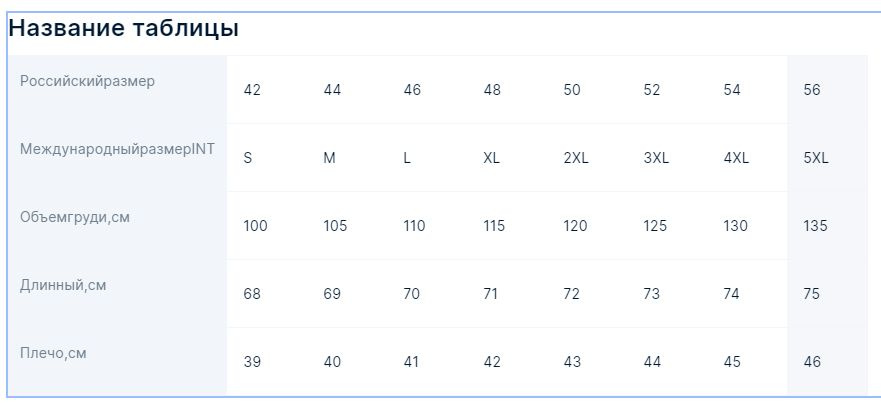Click the Объемгруди,см row label

(75, 217)
